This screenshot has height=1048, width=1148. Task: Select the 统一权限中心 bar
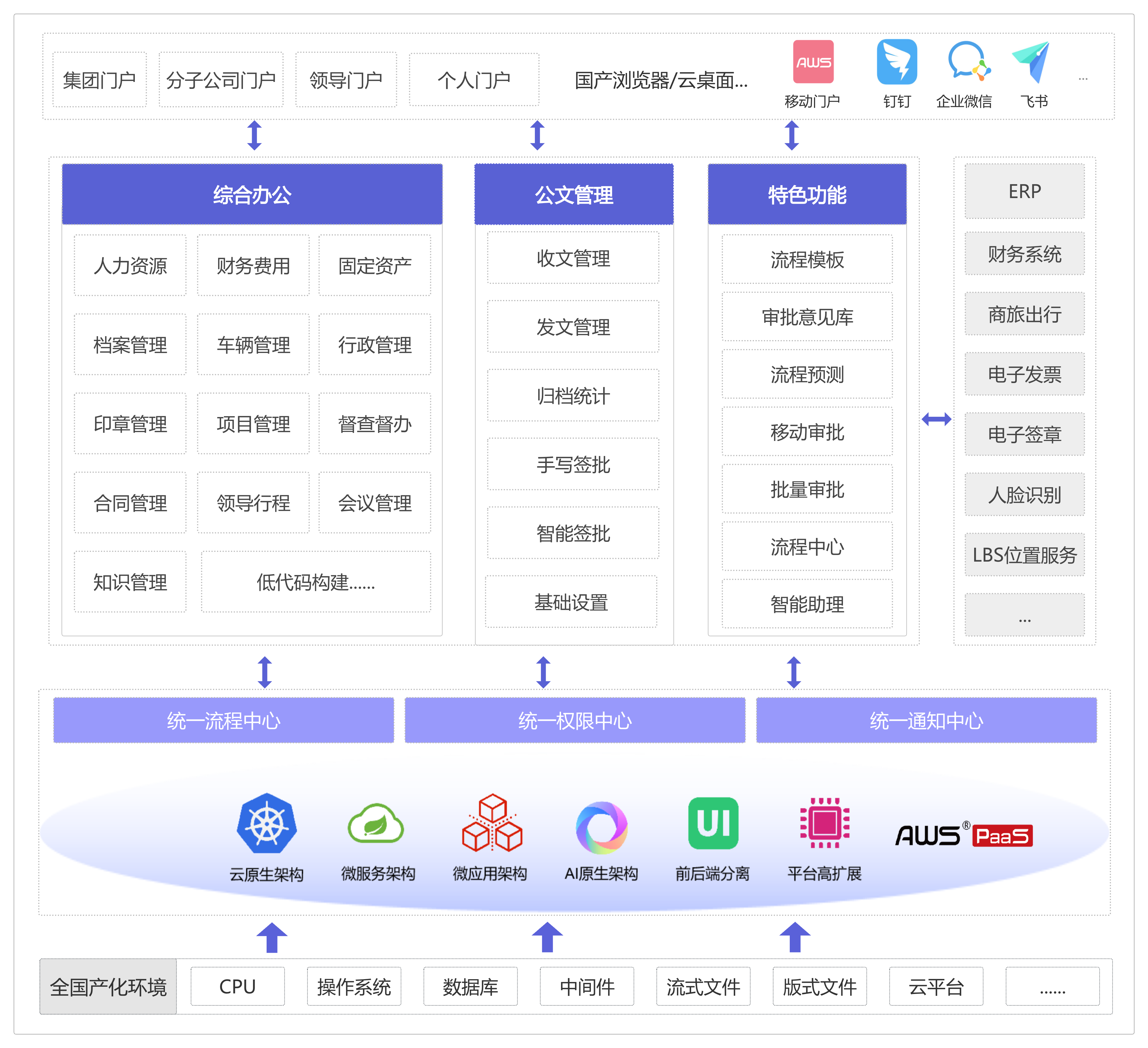pyautogui.click(x=575, y=720)
